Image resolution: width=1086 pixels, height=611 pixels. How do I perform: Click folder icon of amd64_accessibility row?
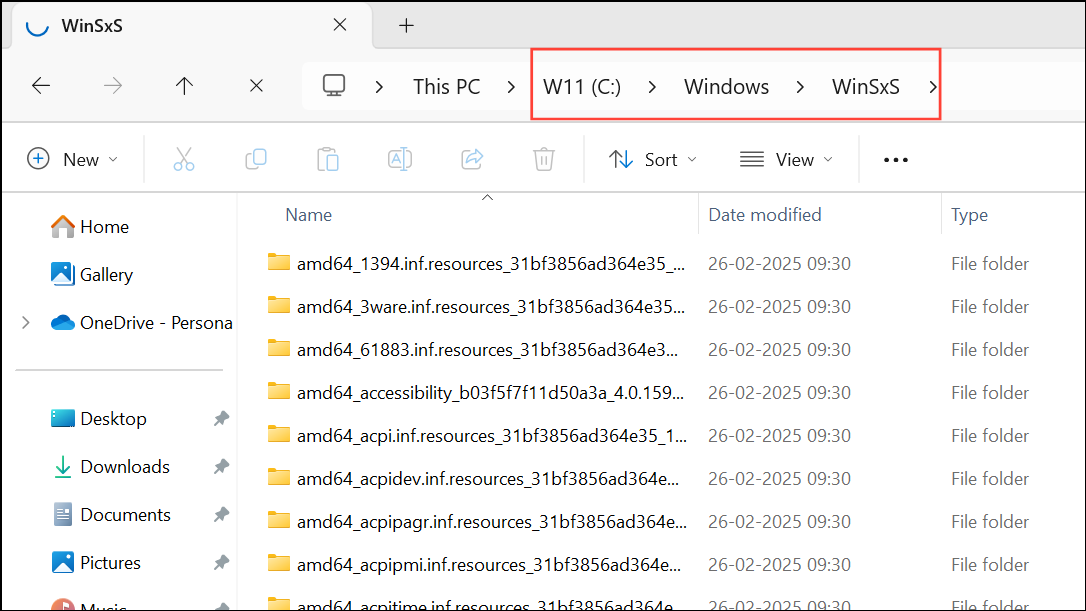(x=278, y=391)
